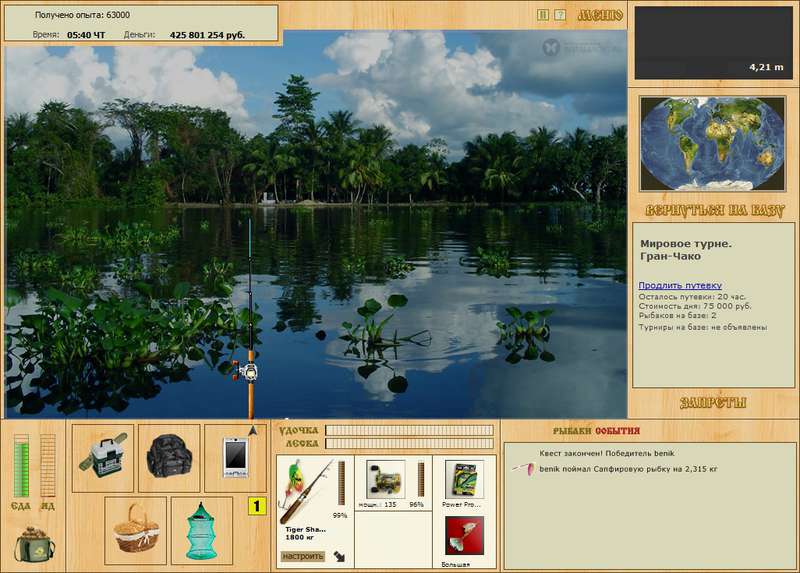Click the ИД level bar

(47, 466)
